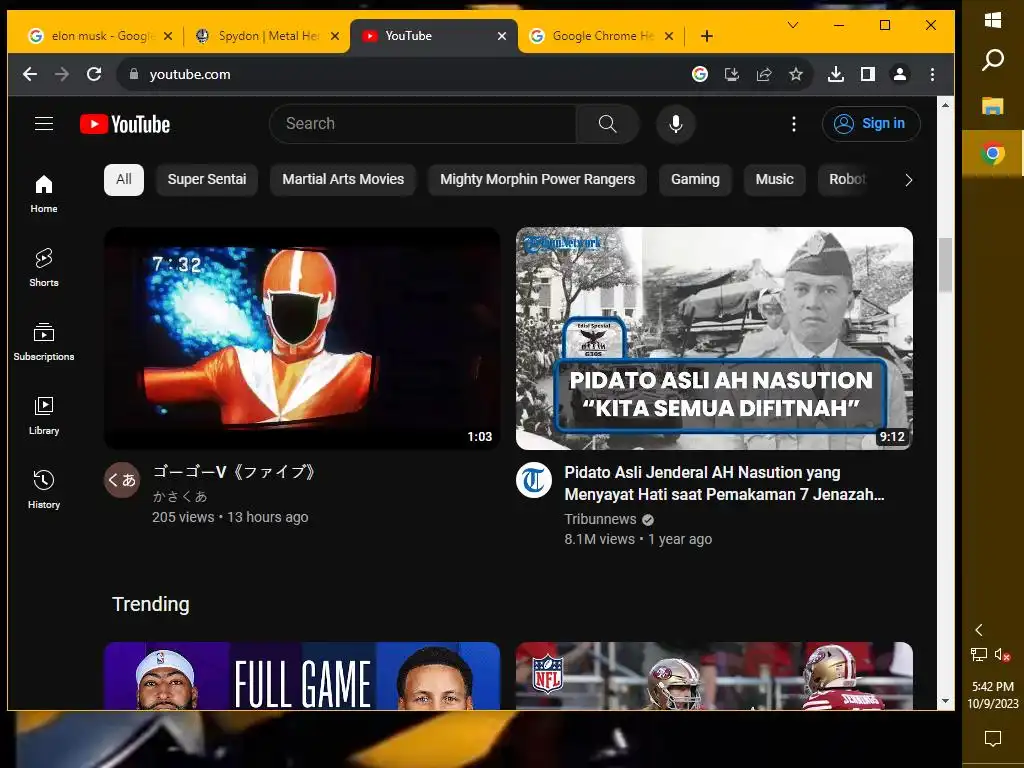Open File Explorer from taskbar
The height and width of the screenshot is (768, 1024).
click(x=993, y=106)
